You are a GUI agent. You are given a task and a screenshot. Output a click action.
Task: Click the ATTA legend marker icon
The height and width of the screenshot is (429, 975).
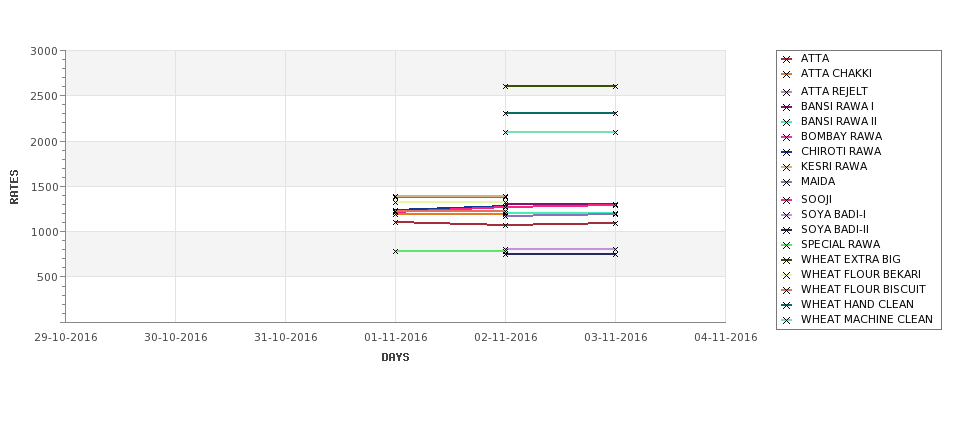click(786, 59)
